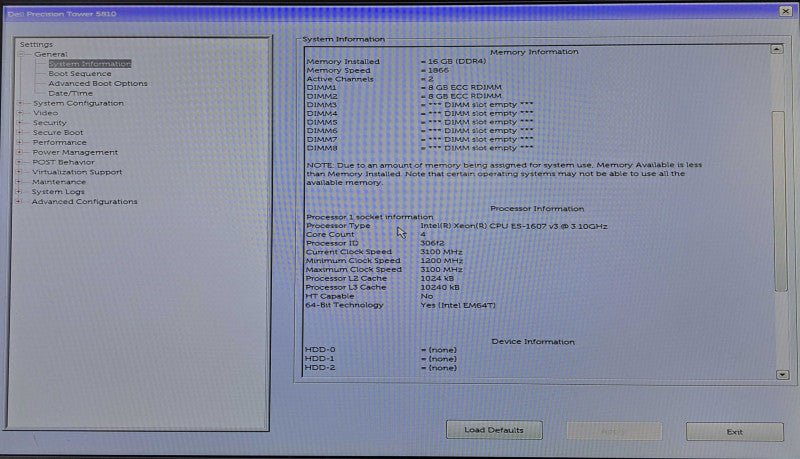This screenshot has height=459, width=800.
Task: Select the System Logs category label
Action: 58,192
